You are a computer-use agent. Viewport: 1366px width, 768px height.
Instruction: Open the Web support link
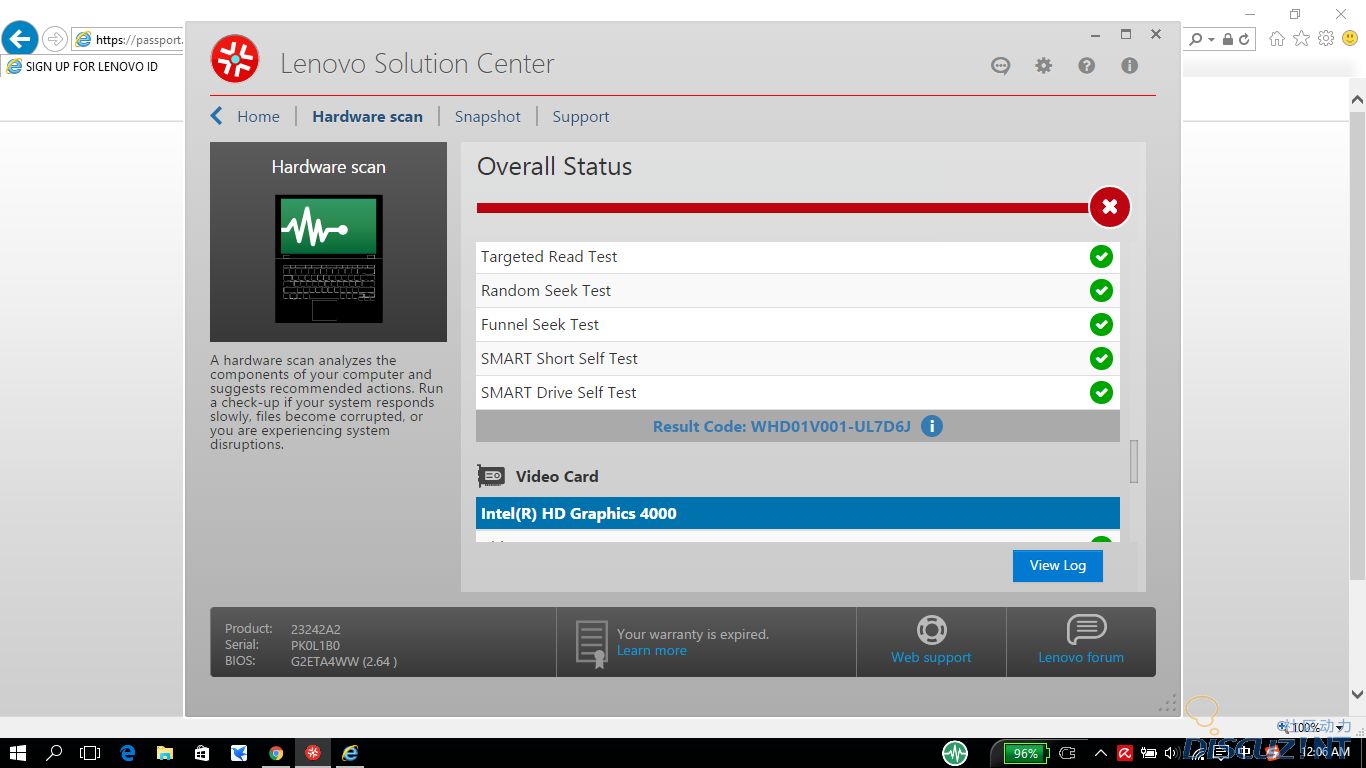931,657
